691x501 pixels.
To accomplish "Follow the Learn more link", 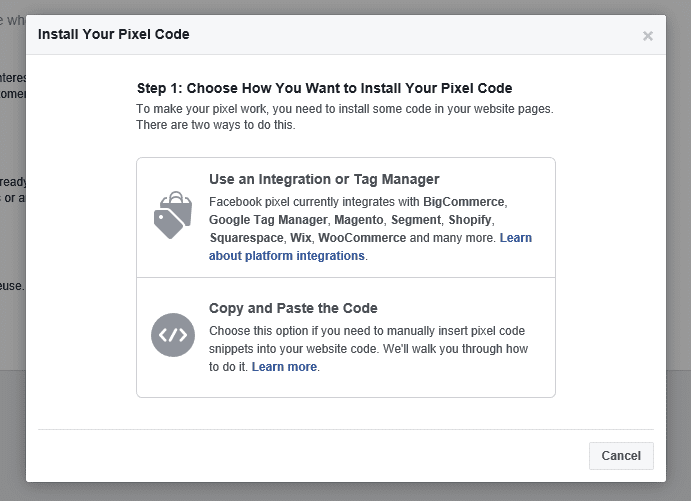I will 284,367.
